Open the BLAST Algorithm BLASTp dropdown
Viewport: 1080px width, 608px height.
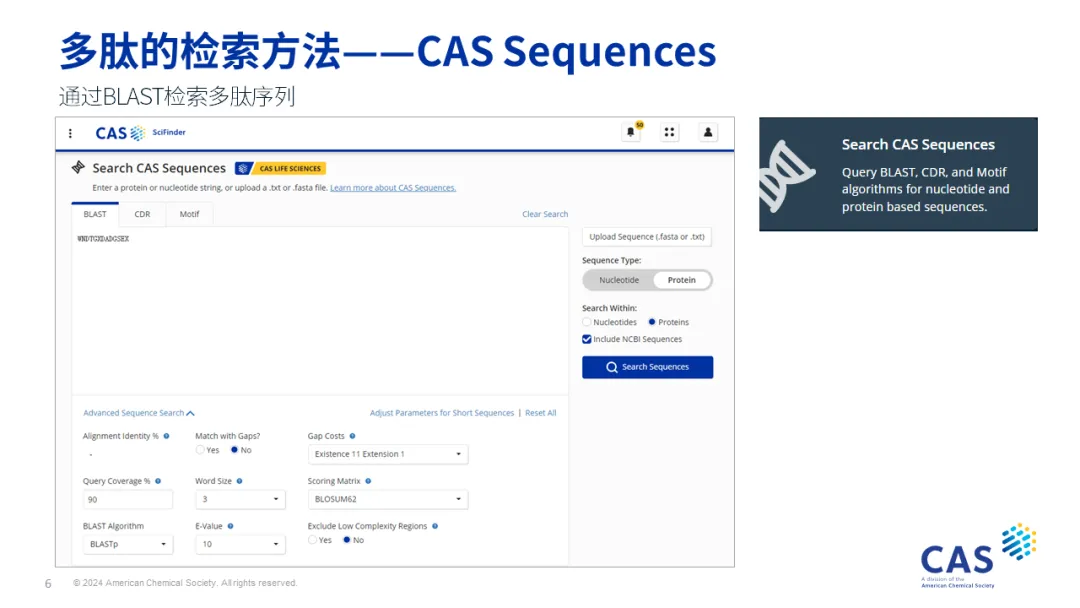pyautogui.click(x=127, y=544)
